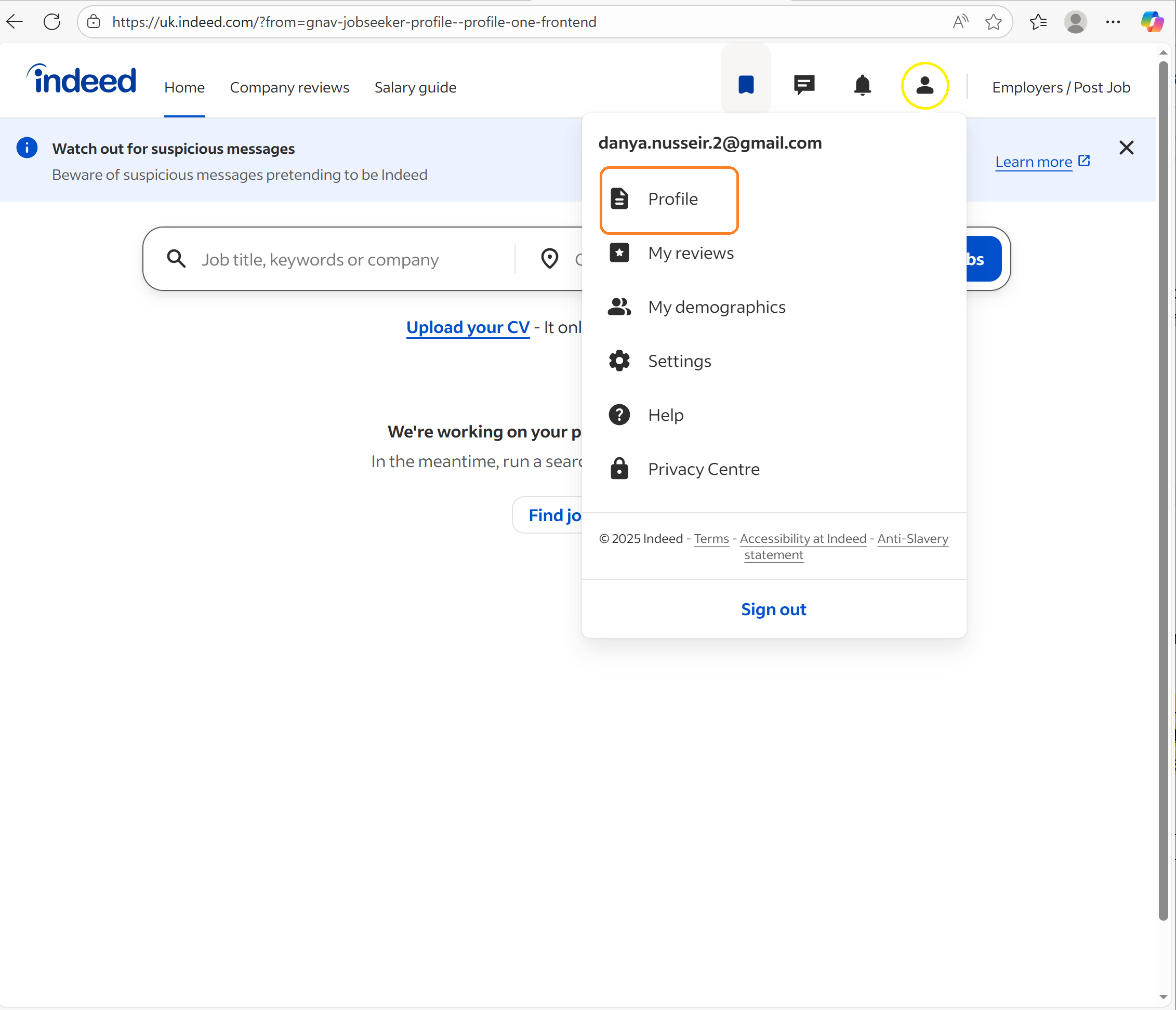The image size is (1176, 1010).
Task: Click Sign out
Action: pos(773,609)
